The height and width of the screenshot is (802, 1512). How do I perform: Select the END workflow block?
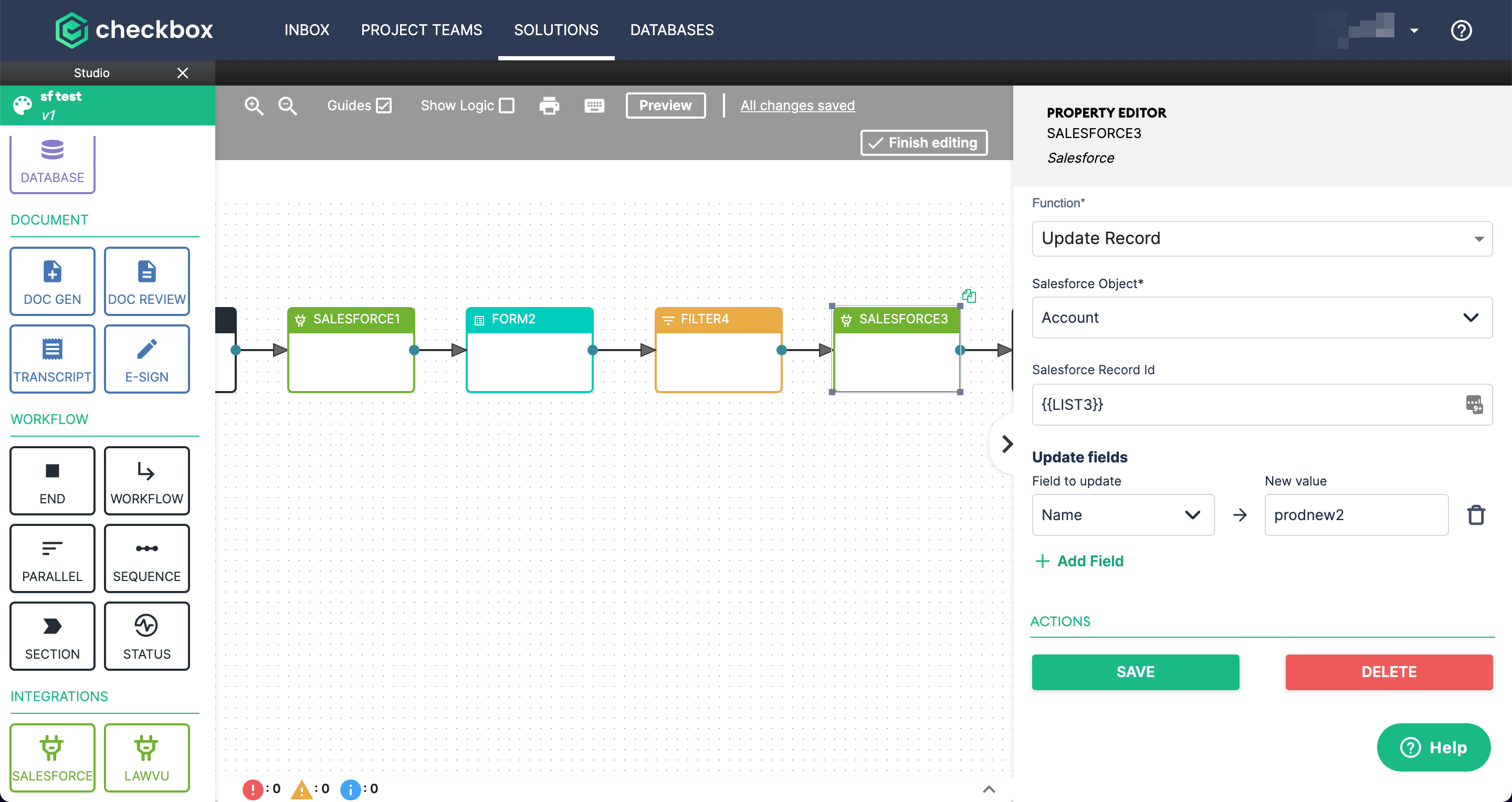[52, 480]
